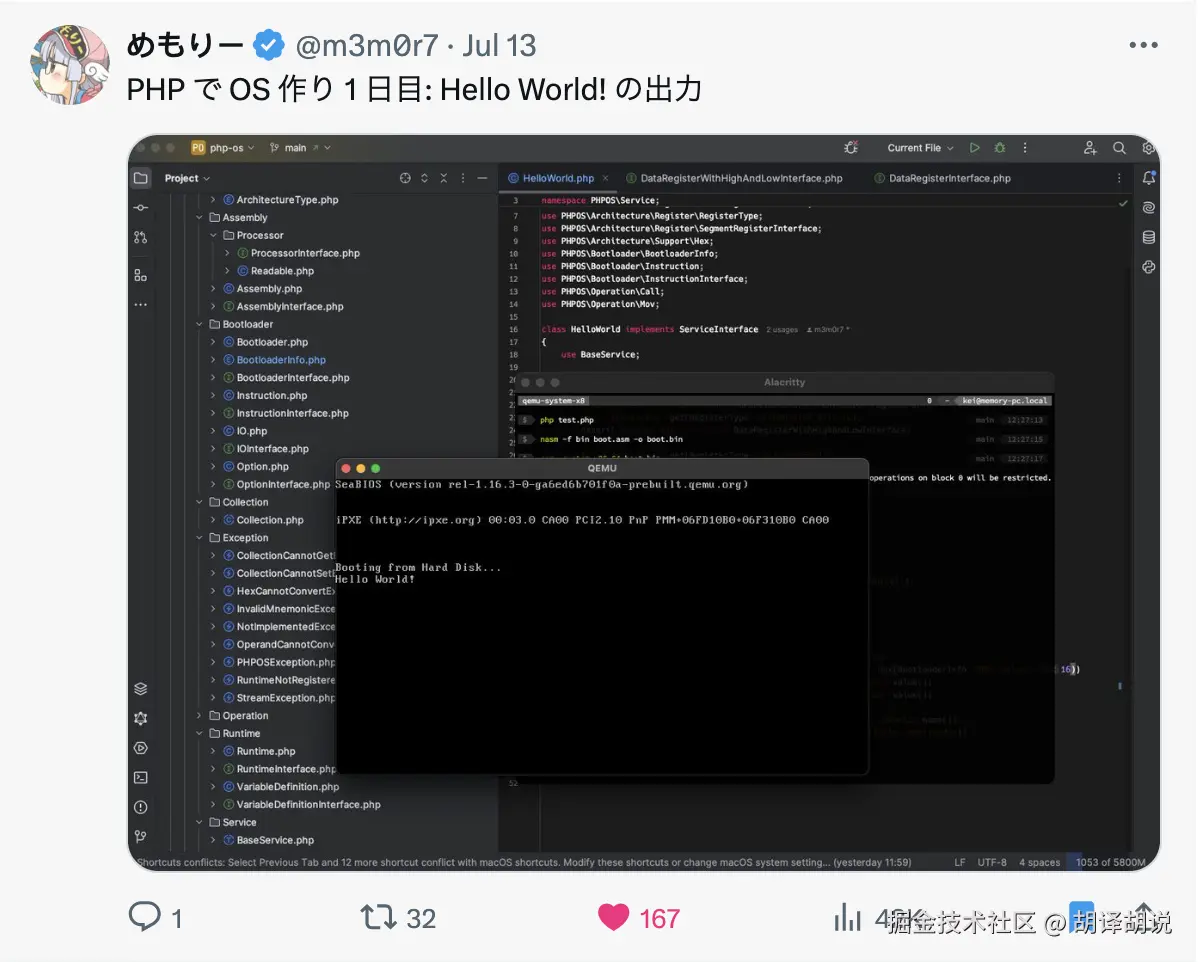Click the reply comment icon
Viewport: 1198px width, 962px height.
[x=144, y=916]
